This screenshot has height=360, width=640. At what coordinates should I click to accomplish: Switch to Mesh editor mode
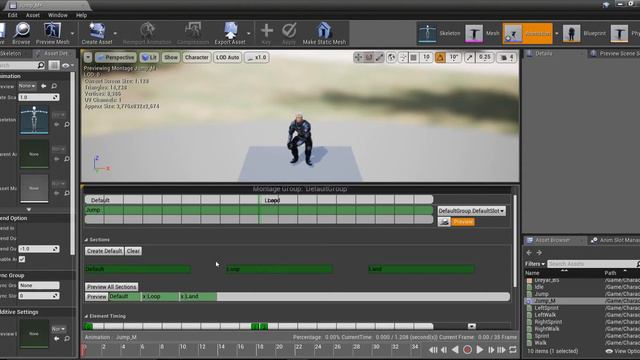(x=482, y=33)
